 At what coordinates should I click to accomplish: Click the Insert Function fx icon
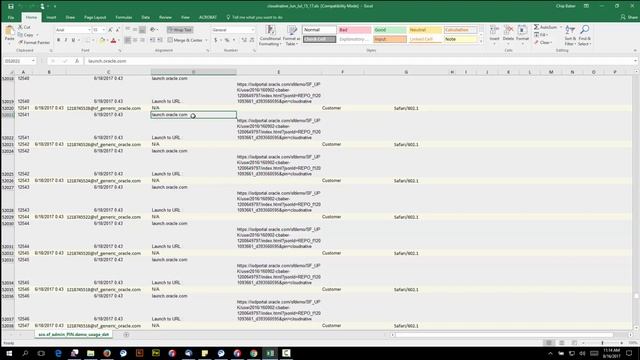(77, 61)
